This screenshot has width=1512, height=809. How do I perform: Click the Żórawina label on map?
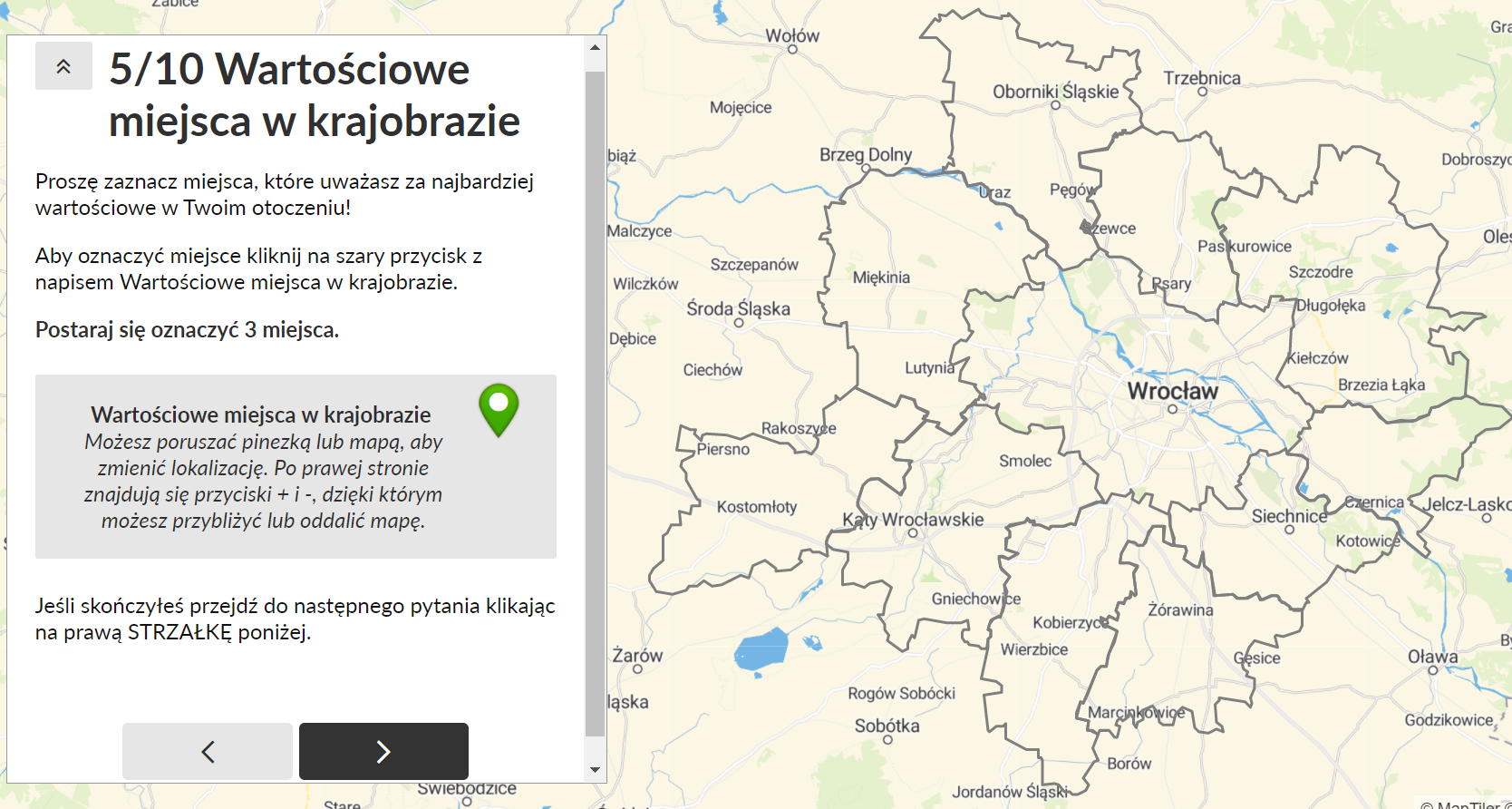1180,610
